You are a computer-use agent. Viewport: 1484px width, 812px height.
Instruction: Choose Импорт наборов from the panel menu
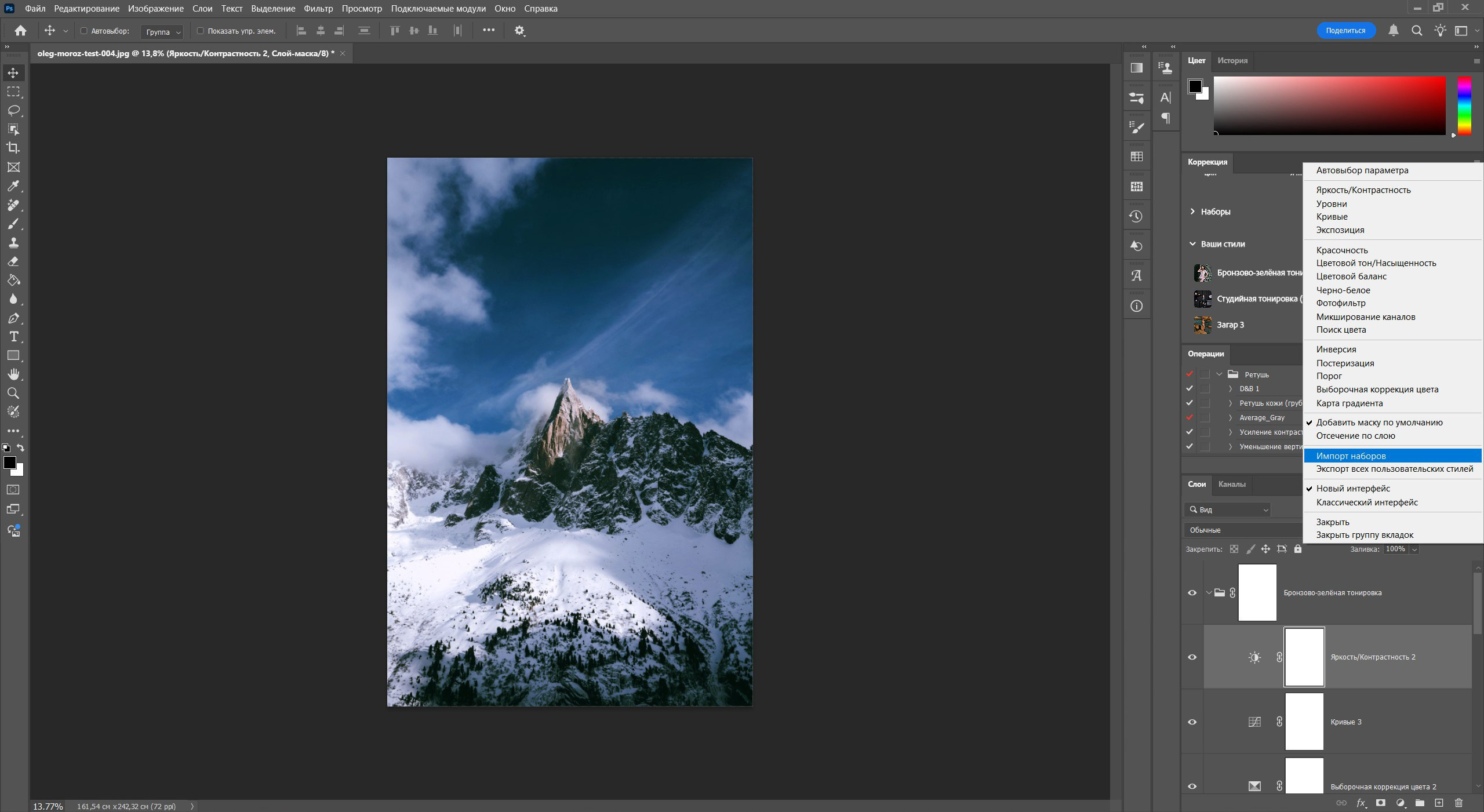tap(1351, 456)
